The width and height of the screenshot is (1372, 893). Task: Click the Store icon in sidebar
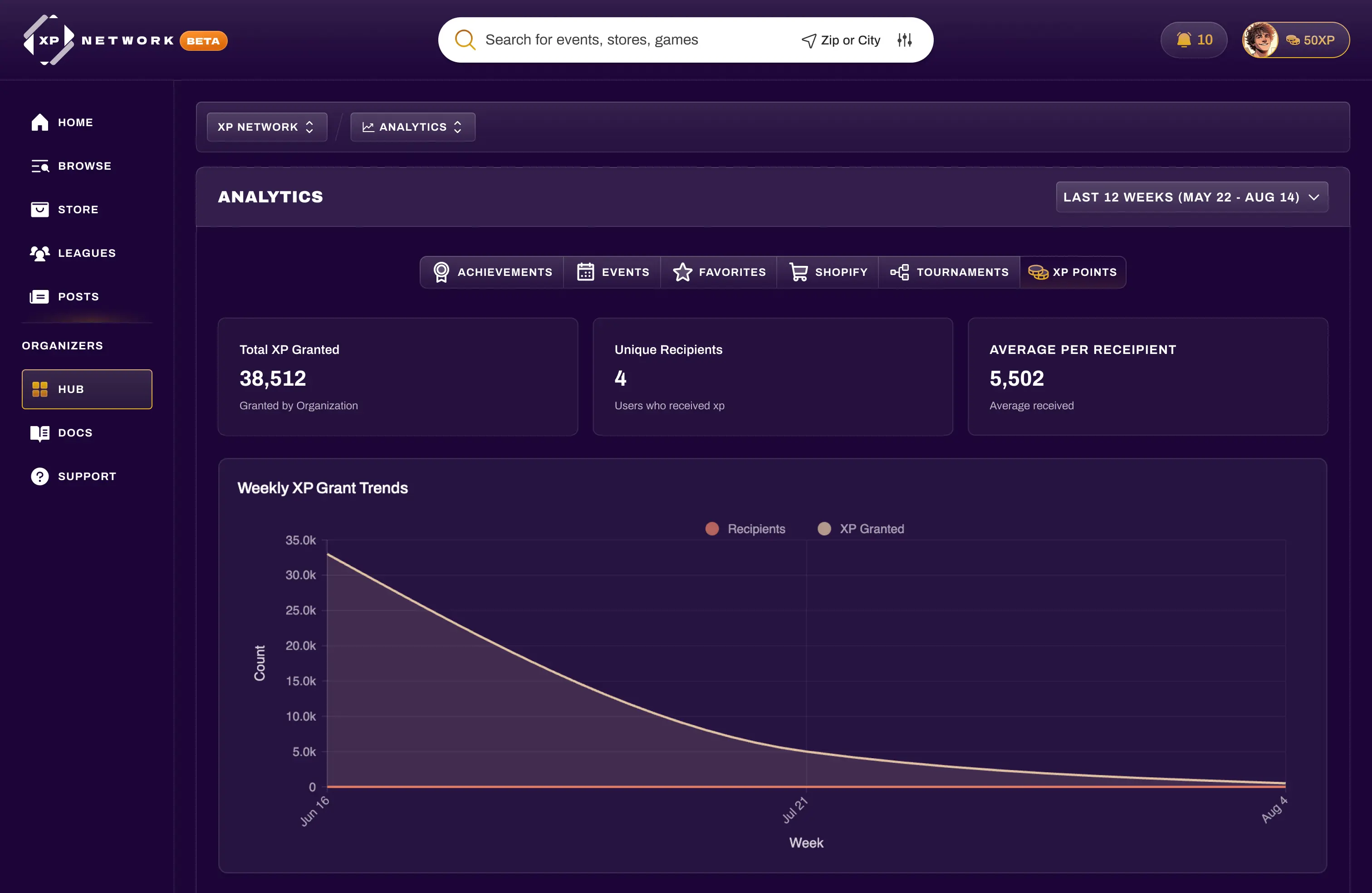tap(39, 209)
